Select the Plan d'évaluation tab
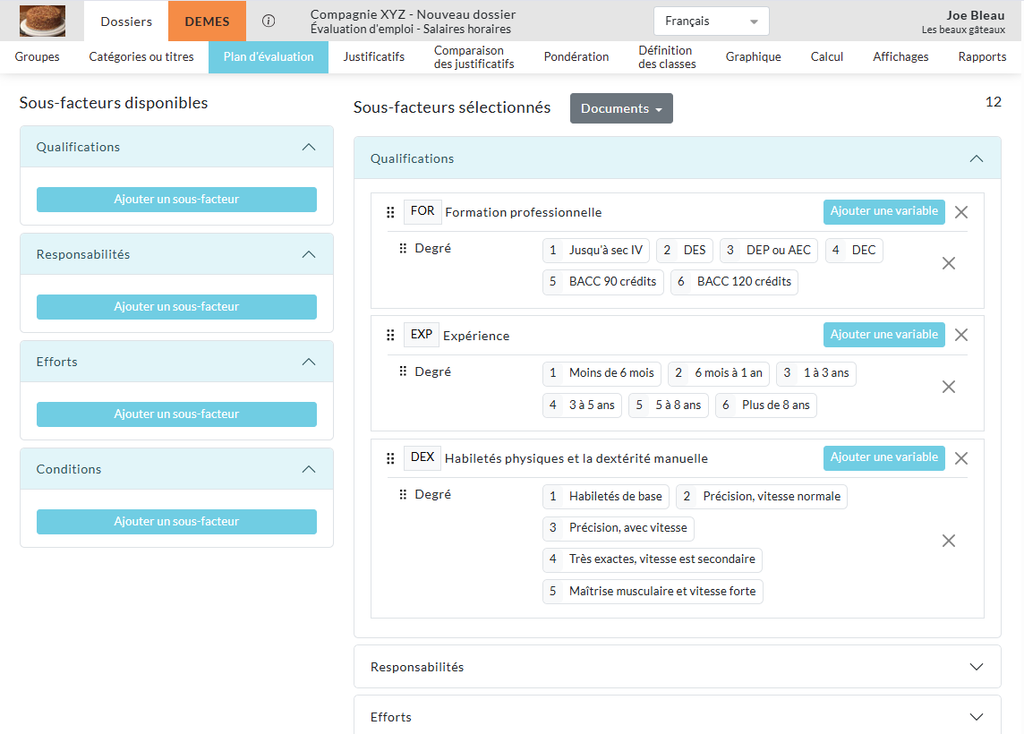1024x734 pixels. click(268, 57)
